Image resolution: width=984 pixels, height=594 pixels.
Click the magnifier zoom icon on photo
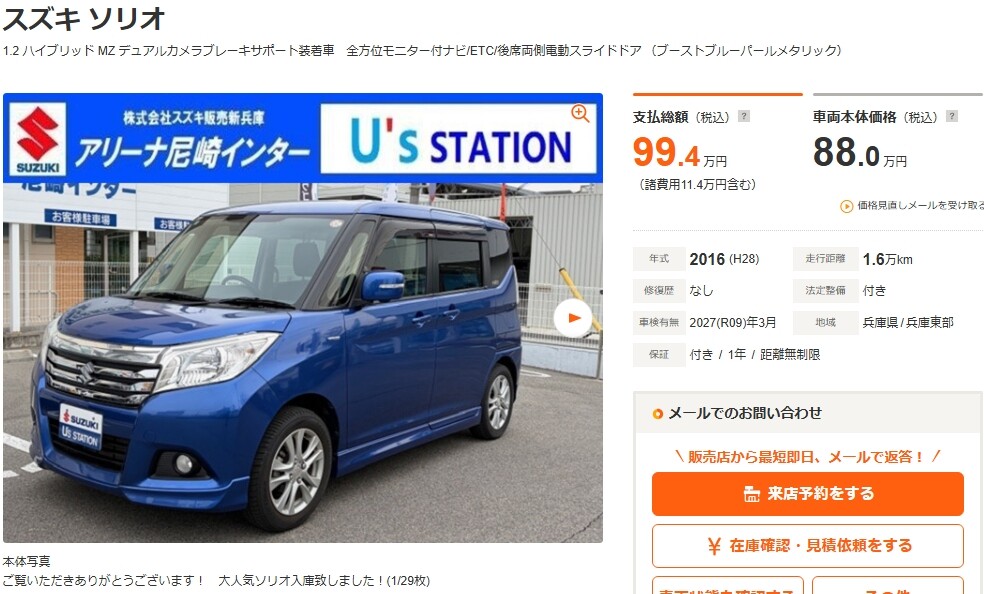click(x=580, y=114)
